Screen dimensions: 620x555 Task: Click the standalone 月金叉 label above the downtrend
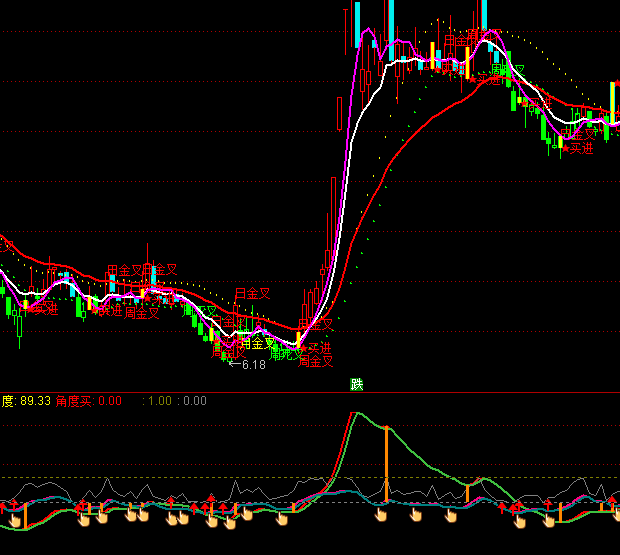click(x=252, y=294)
